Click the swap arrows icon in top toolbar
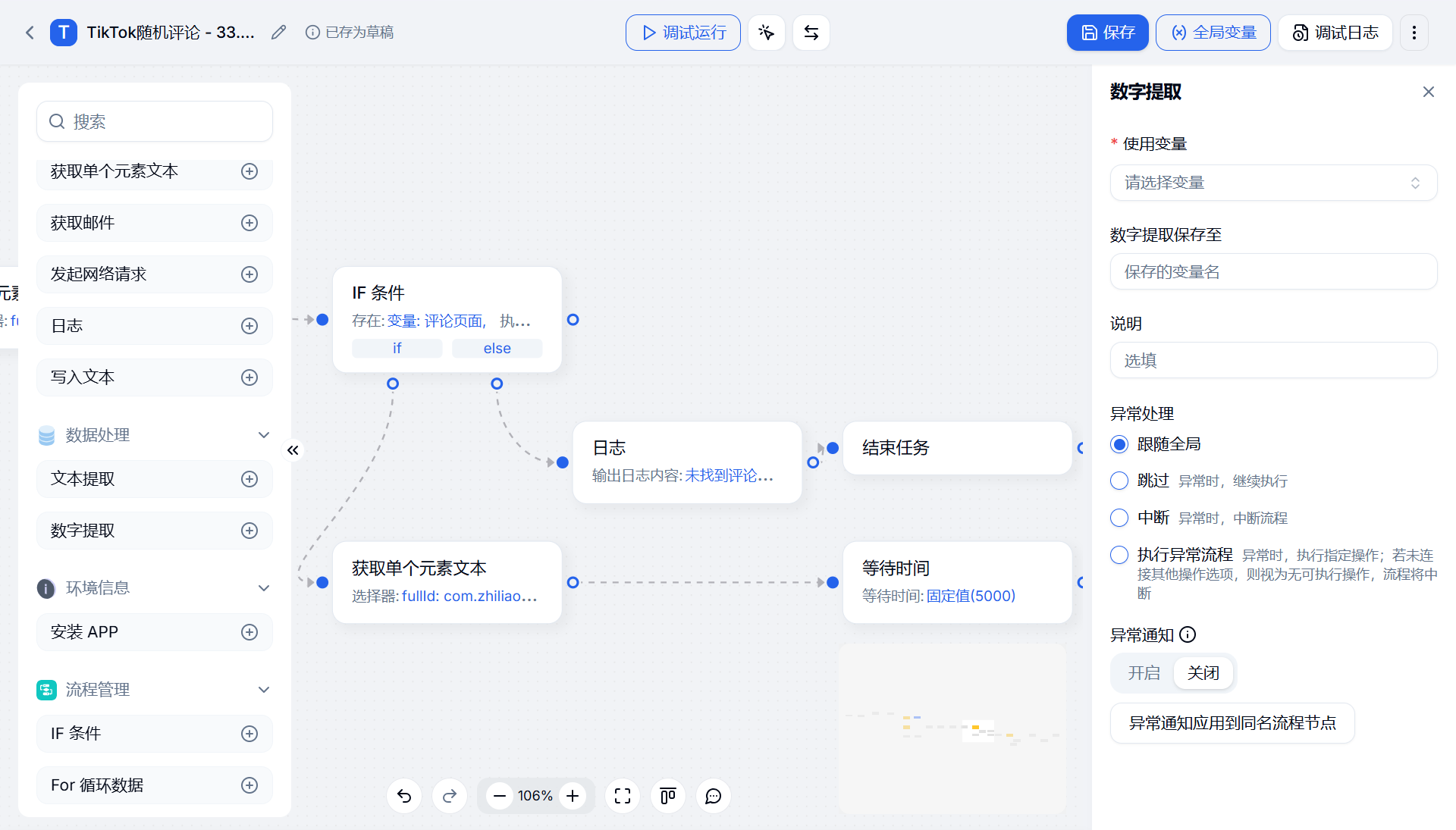 [x=811, y=33]
